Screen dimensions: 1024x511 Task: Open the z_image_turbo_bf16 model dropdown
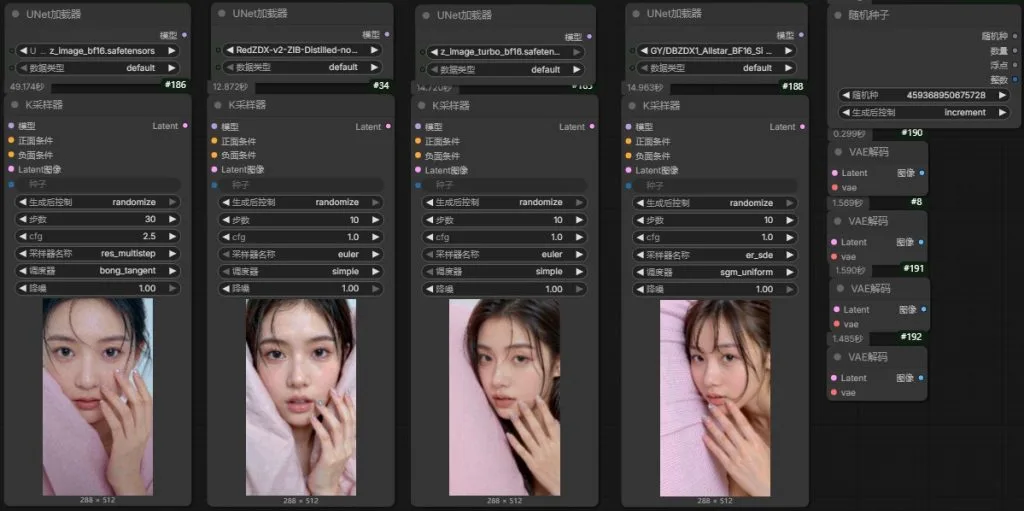[505, 52]
